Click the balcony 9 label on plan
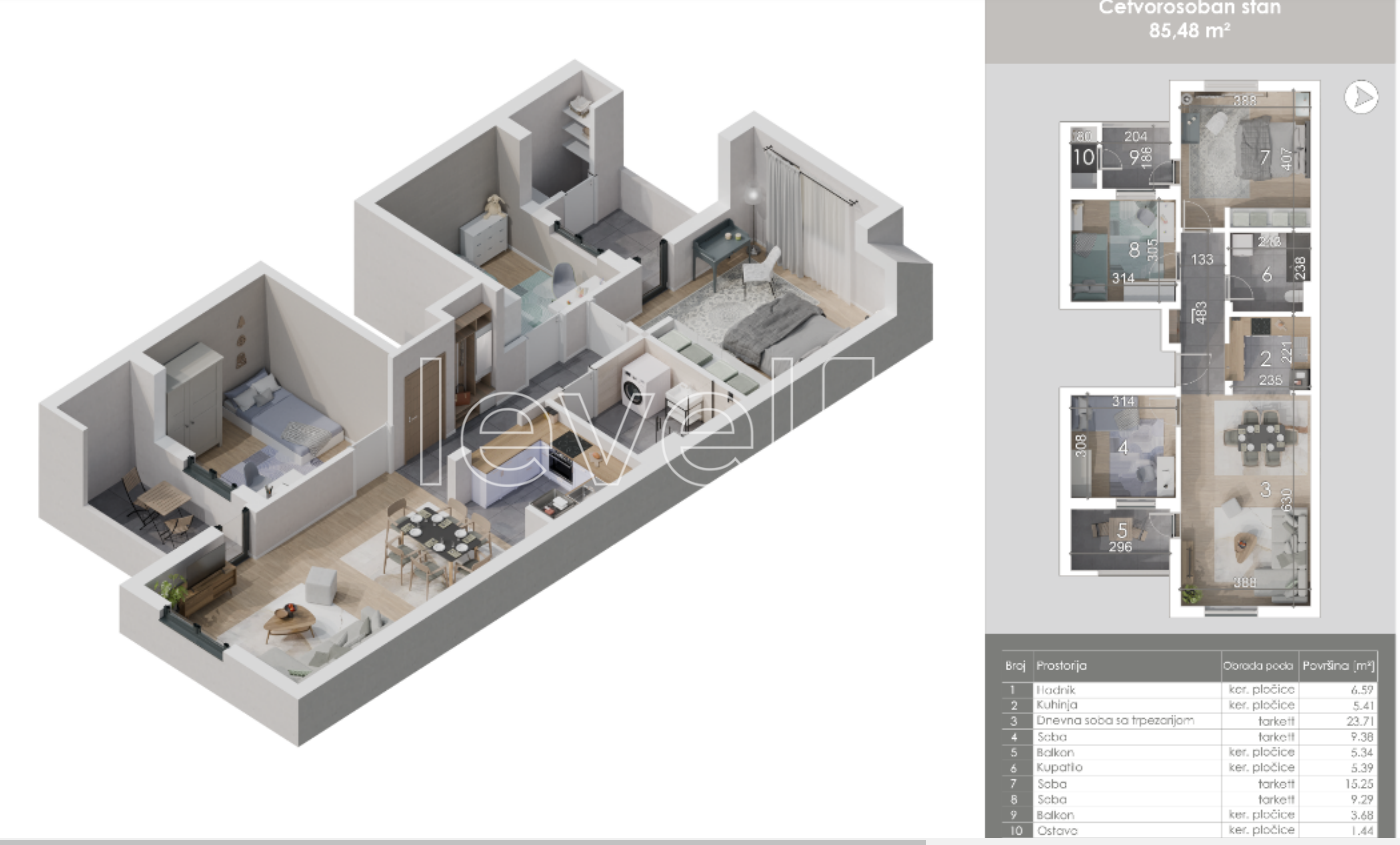The width and height of the screenshot is (1400, 845). (x=1135, y=157)
